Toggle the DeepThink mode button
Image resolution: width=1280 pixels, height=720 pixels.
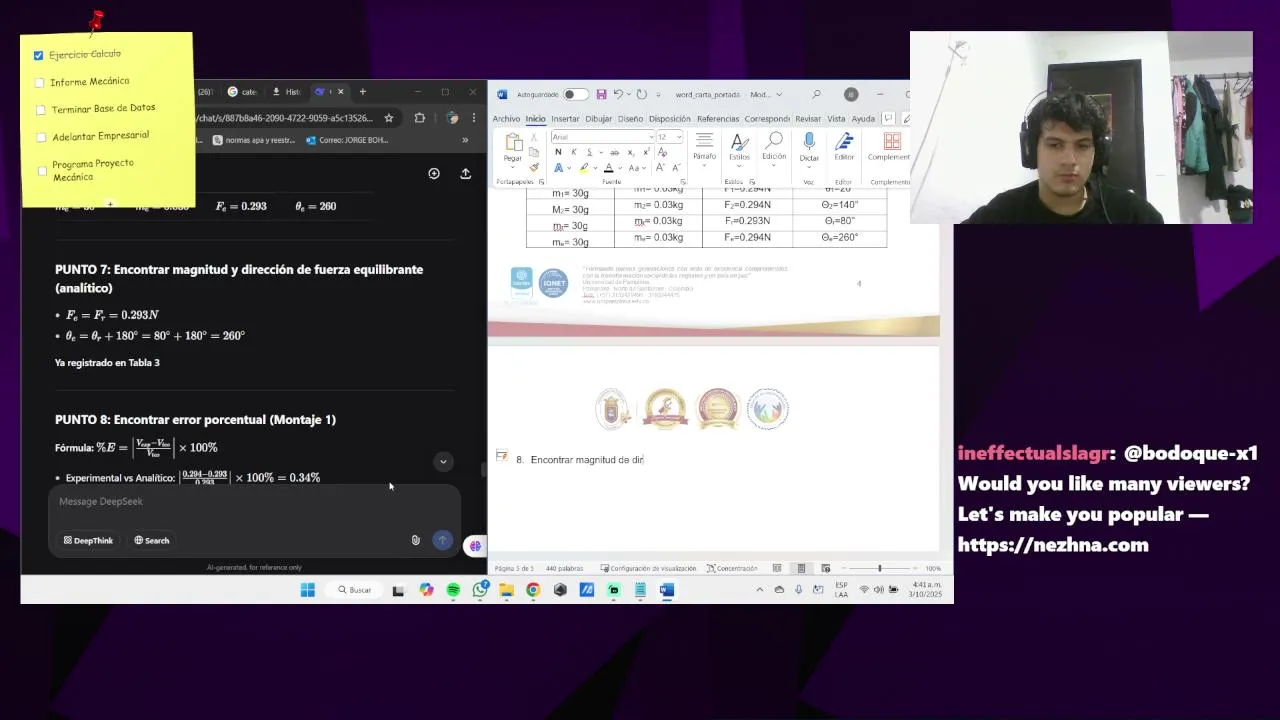pos(88,540)
